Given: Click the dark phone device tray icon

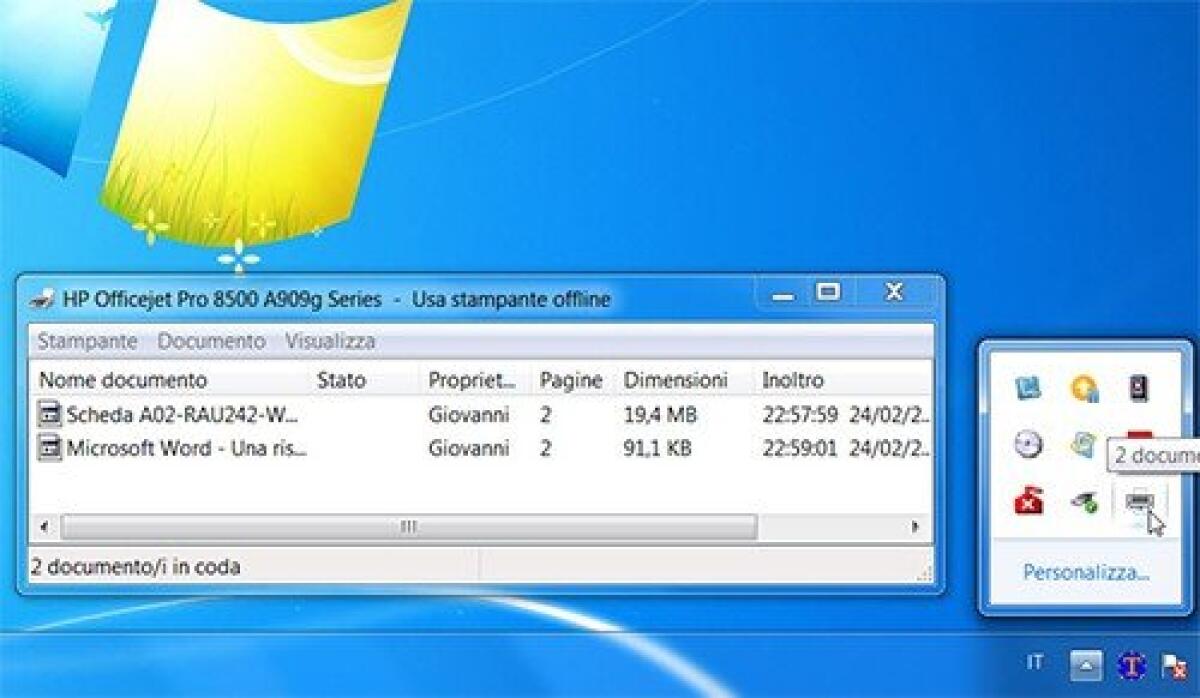Looking at the screenshot, I should pyautogui.click(x=1139, y=388).
